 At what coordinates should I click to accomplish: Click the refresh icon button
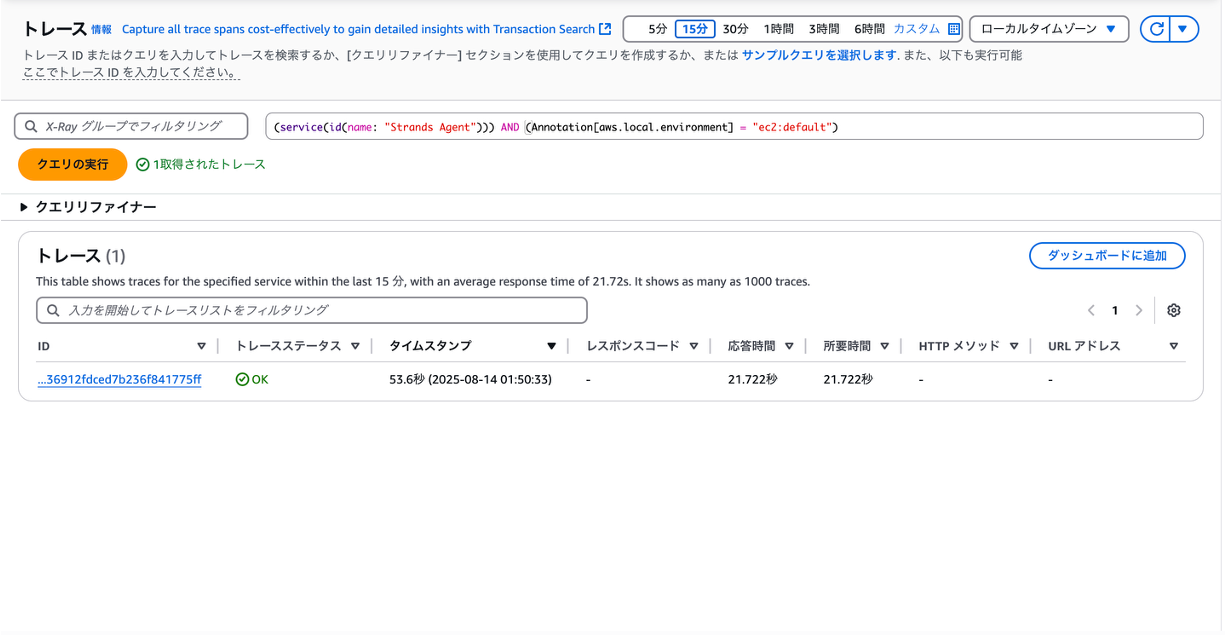pyautogui.click(x=1157, y=29)
